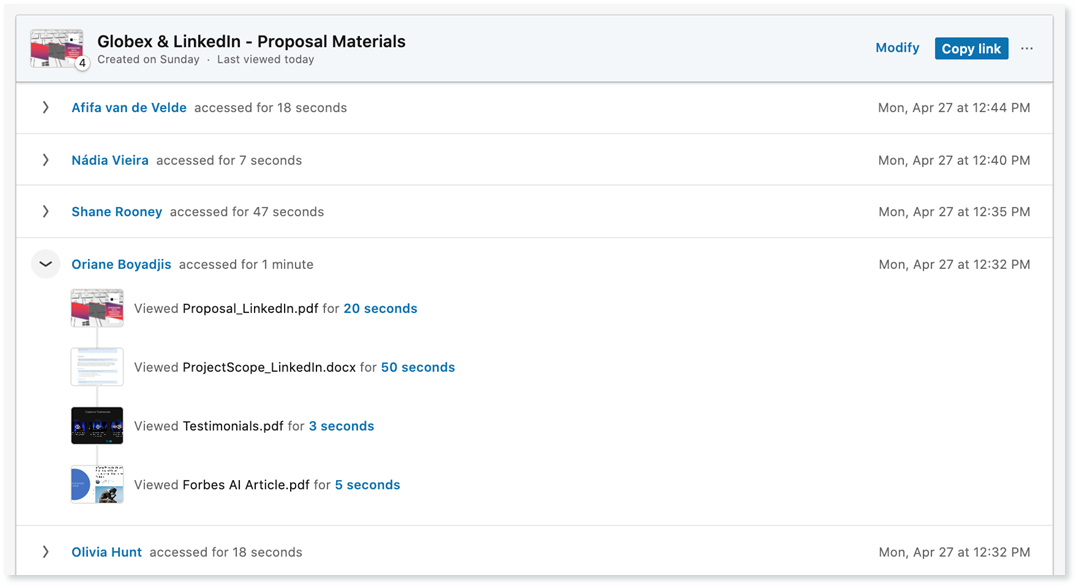1078x588 pixels.
Task: Click the Copy link button
Action: pos(971,48)
